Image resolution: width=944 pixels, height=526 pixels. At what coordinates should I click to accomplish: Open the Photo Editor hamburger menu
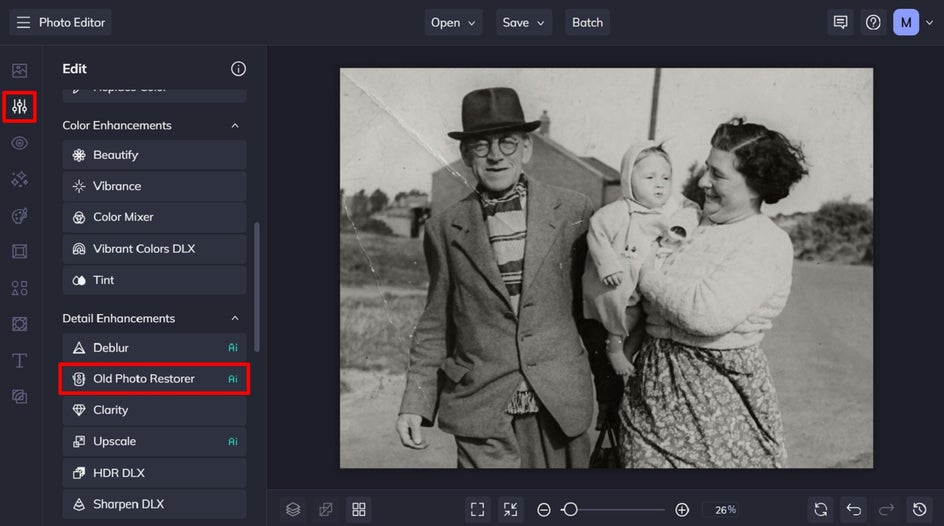coord(23,22)
